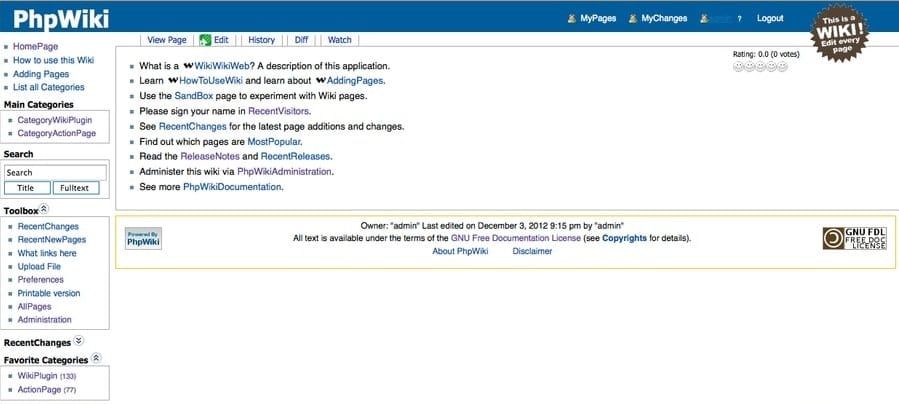Open the SandBox page link
The height and width of the screenshot is (404, 899).
tap(193, 95)
